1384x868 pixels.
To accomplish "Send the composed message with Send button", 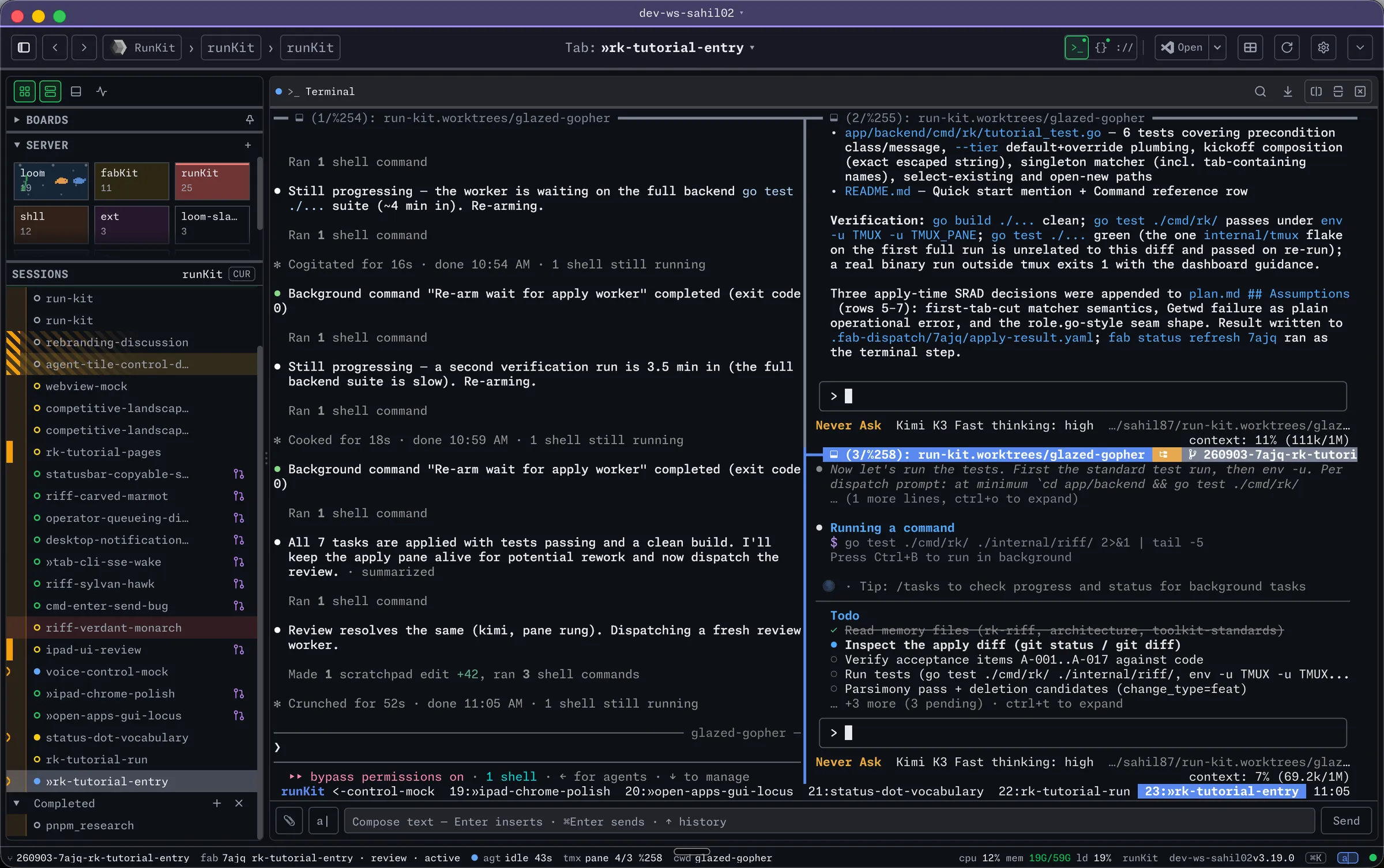I will 1346,821.
